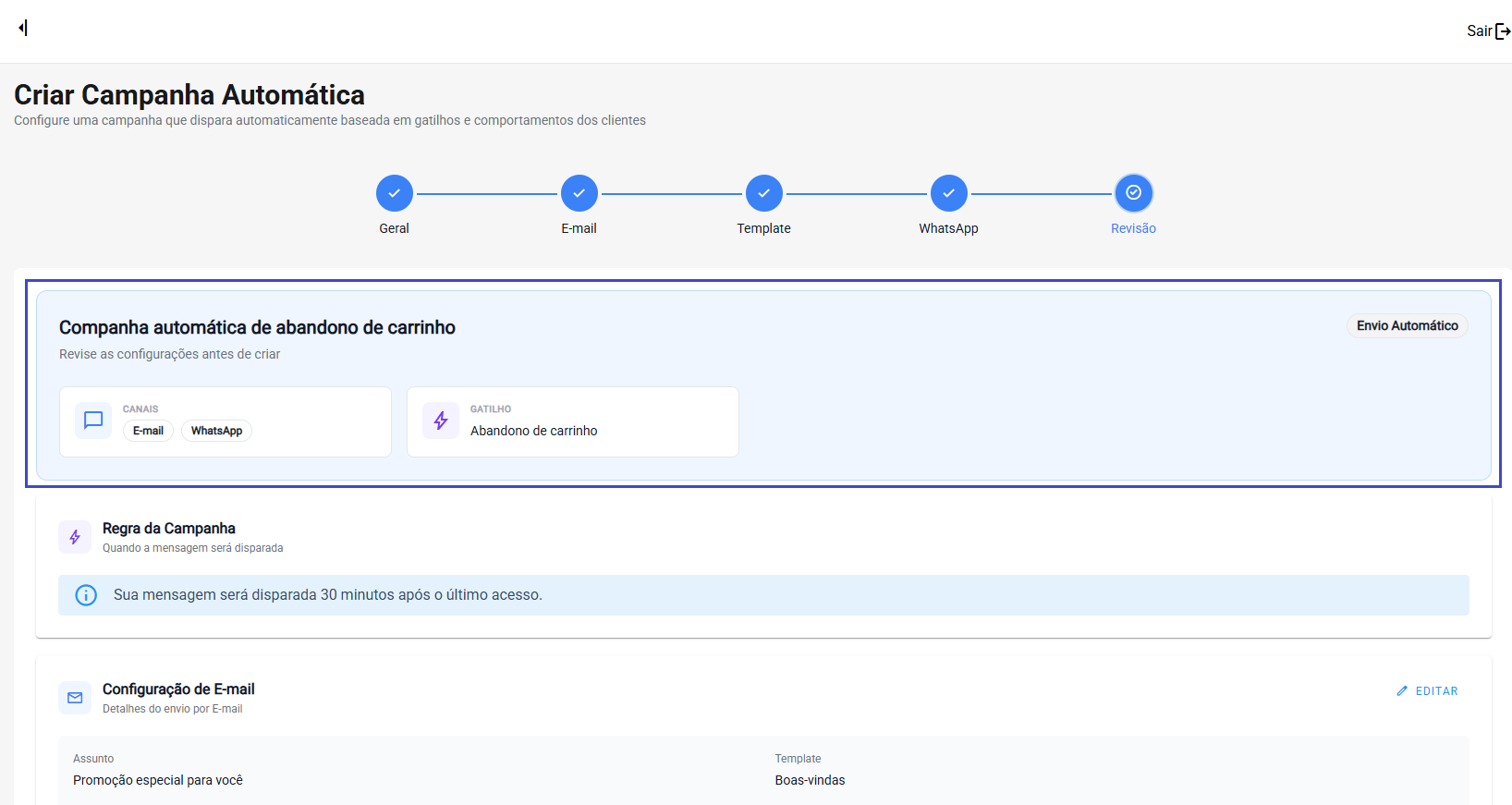1512x805 pixels.
Task: Click the envelope icon beside Configuração de E-mail
Action: coord(75,698)
